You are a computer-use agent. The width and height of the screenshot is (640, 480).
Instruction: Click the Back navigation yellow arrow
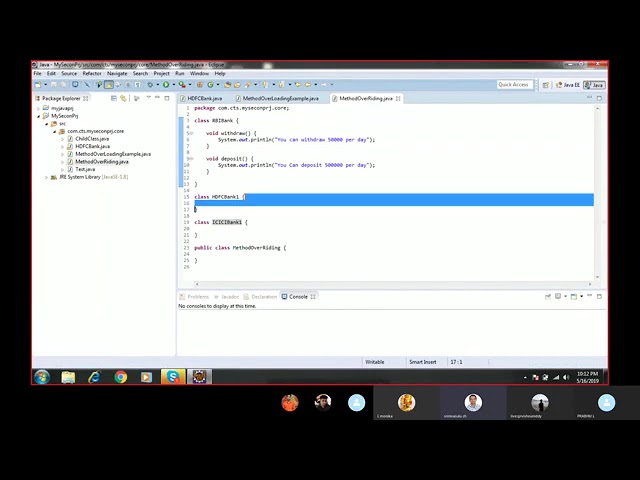[x=308, y=84]
